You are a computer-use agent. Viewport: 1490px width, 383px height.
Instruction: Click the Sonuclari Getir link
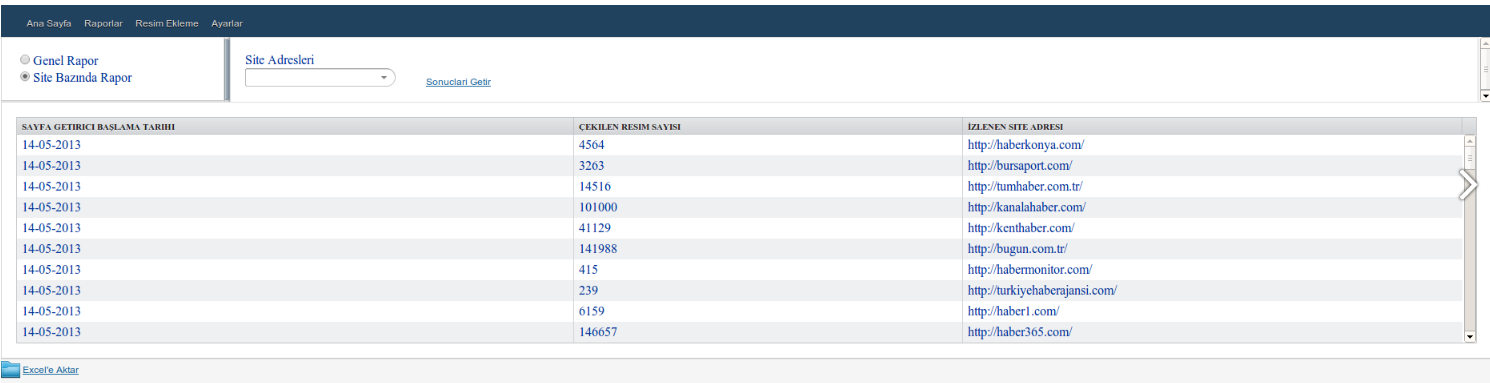pyautogui.click(x=458, y=82)
